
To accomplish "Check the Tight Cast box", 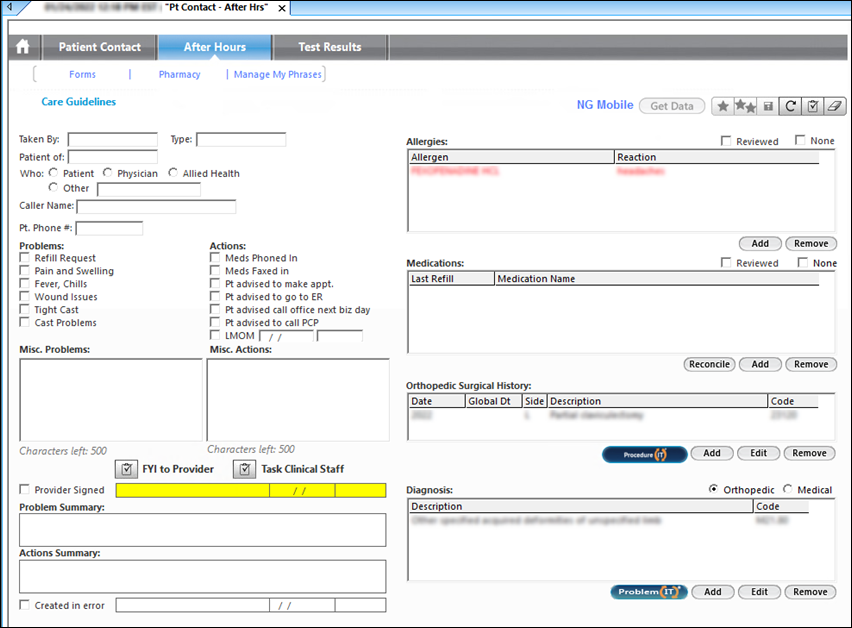I will [24, 310].
